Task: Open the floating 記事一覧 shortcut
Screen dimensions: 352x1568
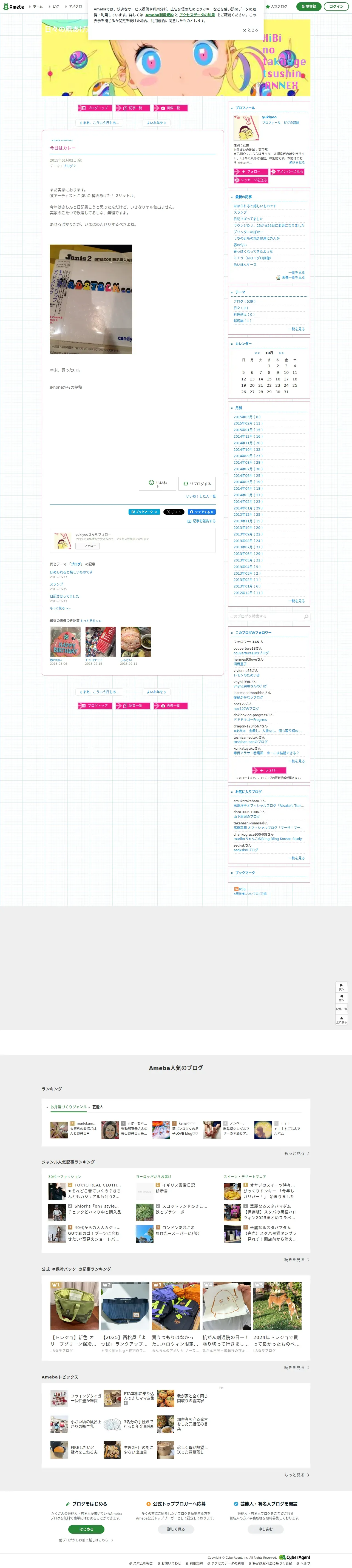Action: click(342, 1009)
